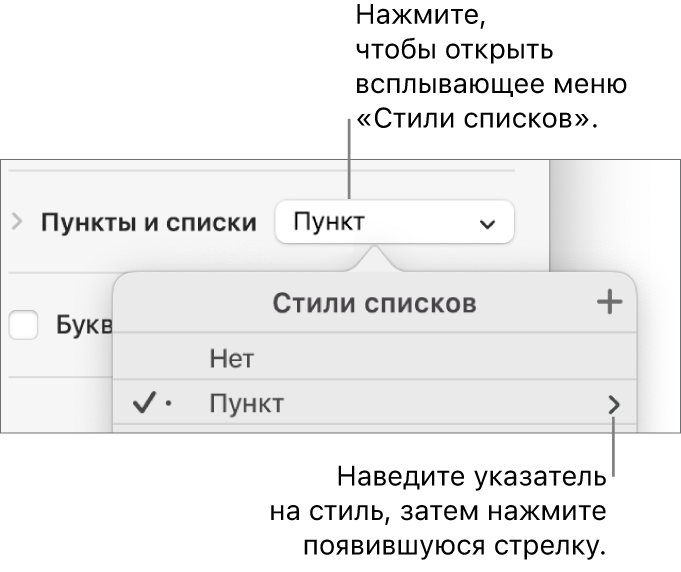This screenshot has width=681, height=572.
Task: Expand the Пункты и списки disclosure arrow
Action: pos(16,222)
